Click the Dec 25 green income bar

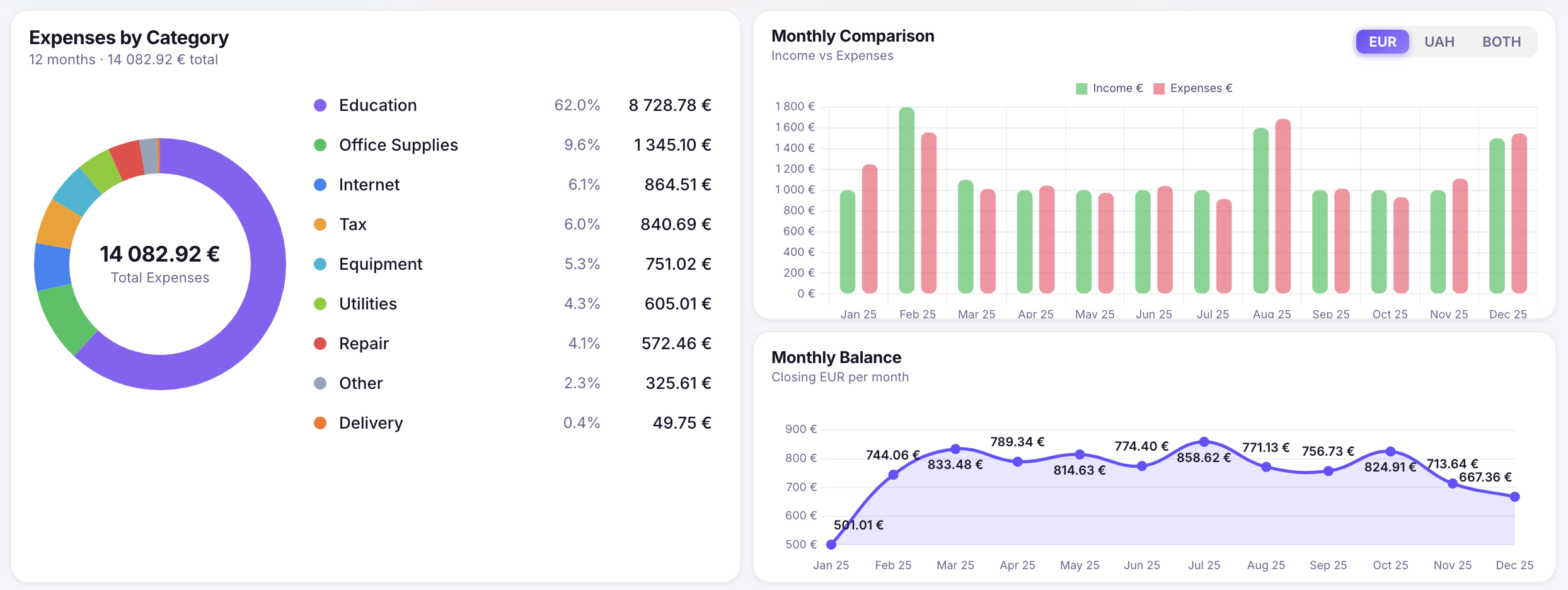(x=1497, y=216)
